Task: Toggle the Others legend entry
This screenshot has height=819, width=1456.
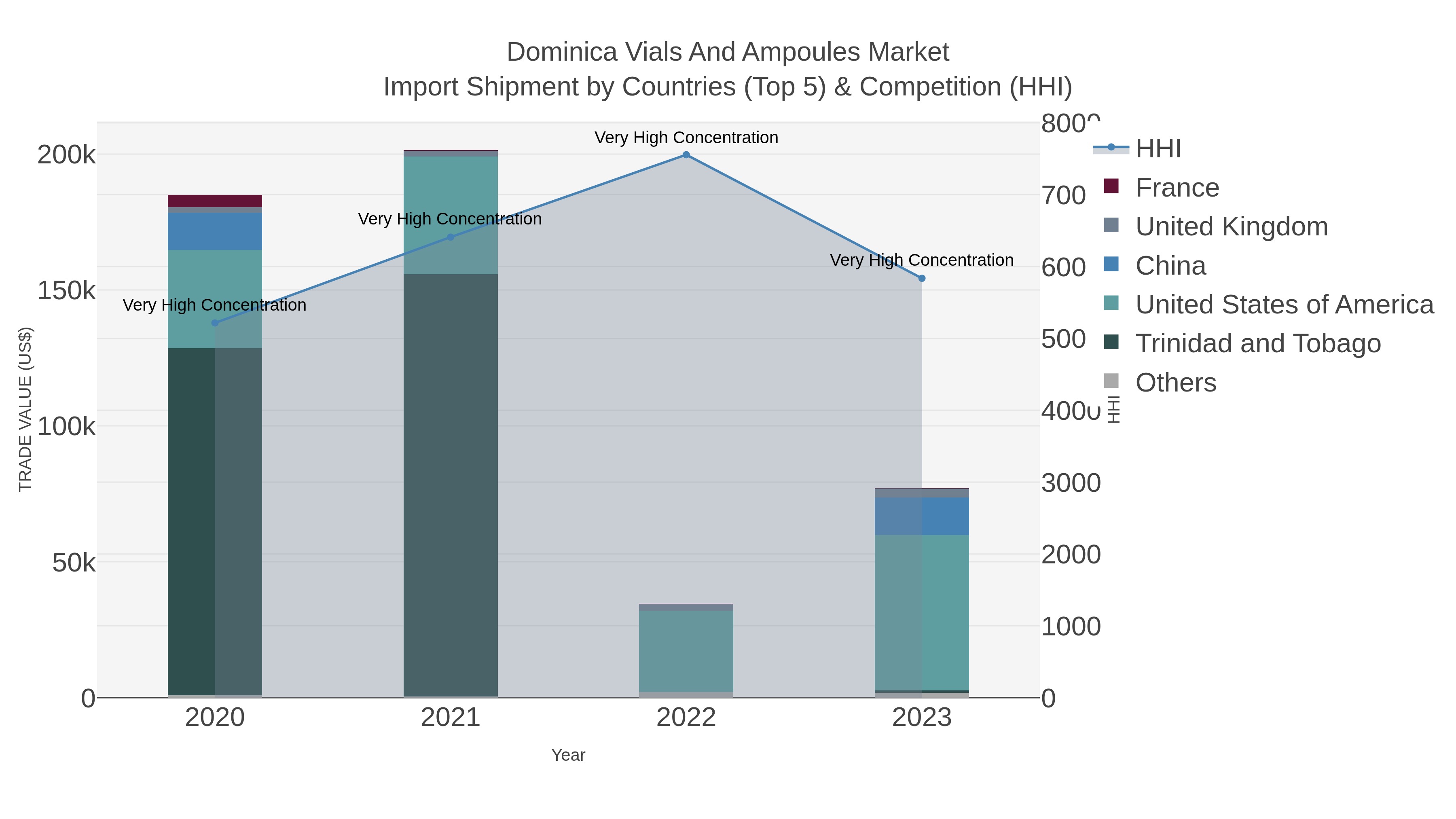Action: click(1160, 383)
